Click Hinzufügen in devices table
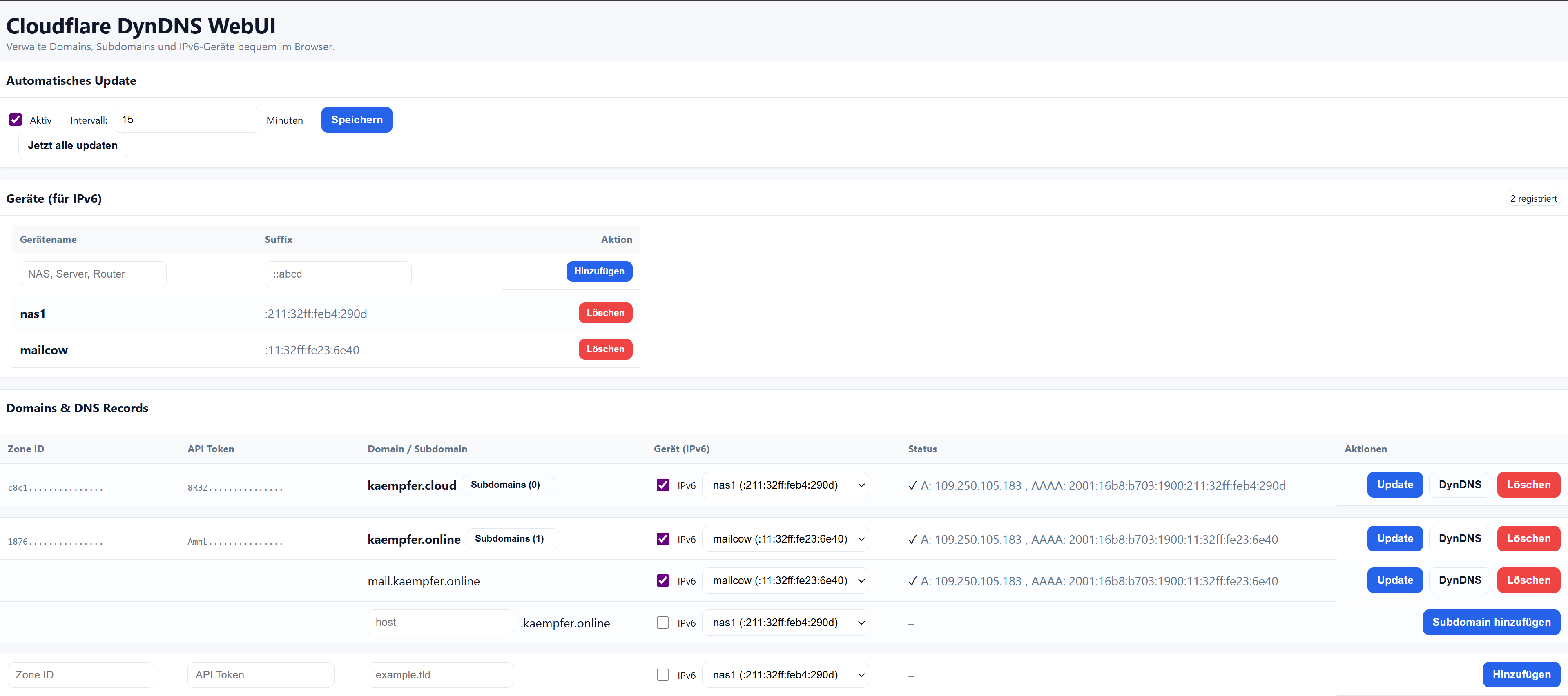Image resolution: width=1568 pixels, height=696 pixels. coord(599,271)
